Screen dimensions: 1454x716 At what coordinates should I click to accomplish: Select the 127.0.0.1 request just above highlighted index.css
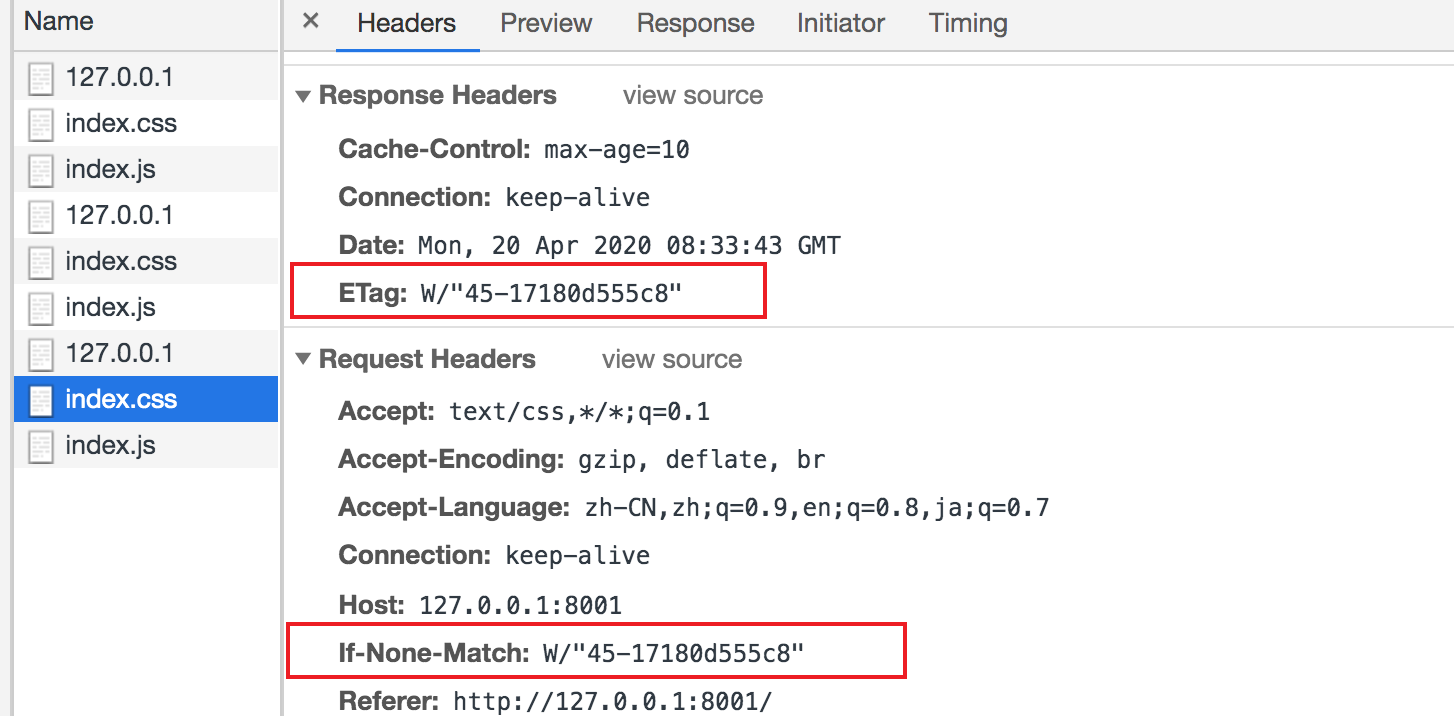tap(146, 353)
